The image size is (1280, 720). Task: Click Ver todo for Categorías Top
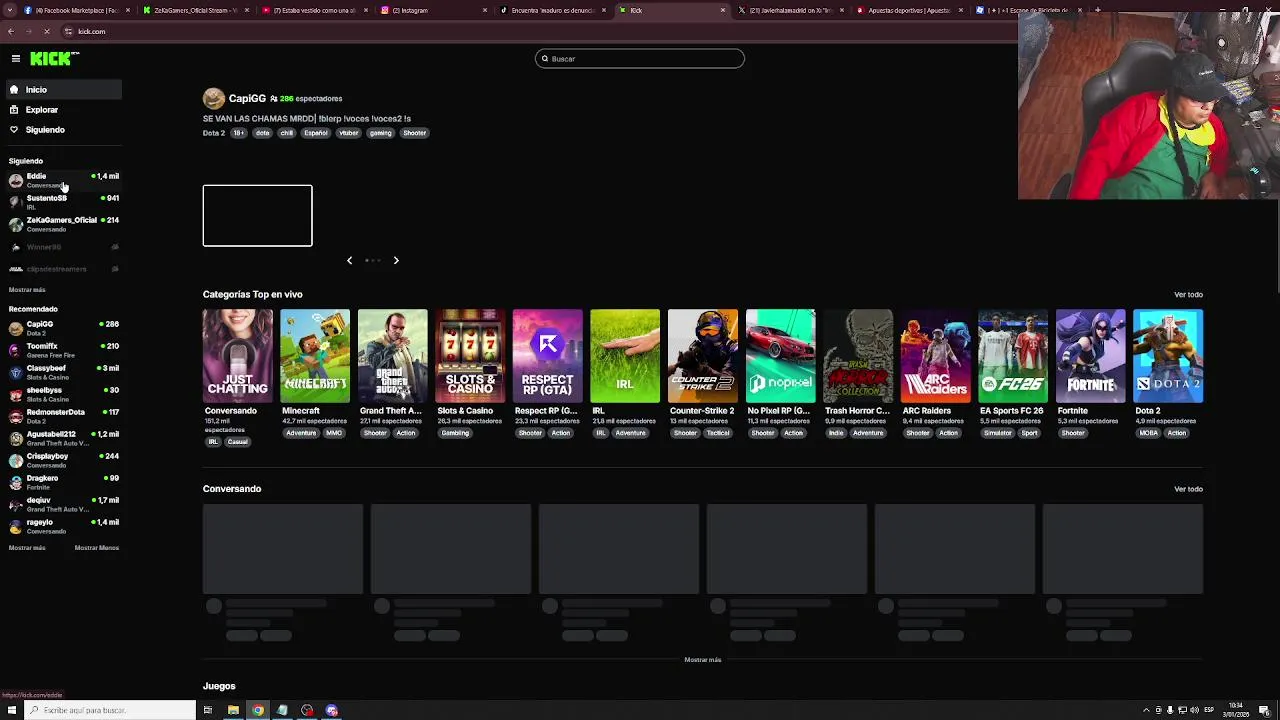pyautogui.click(x=1188, y=295)
